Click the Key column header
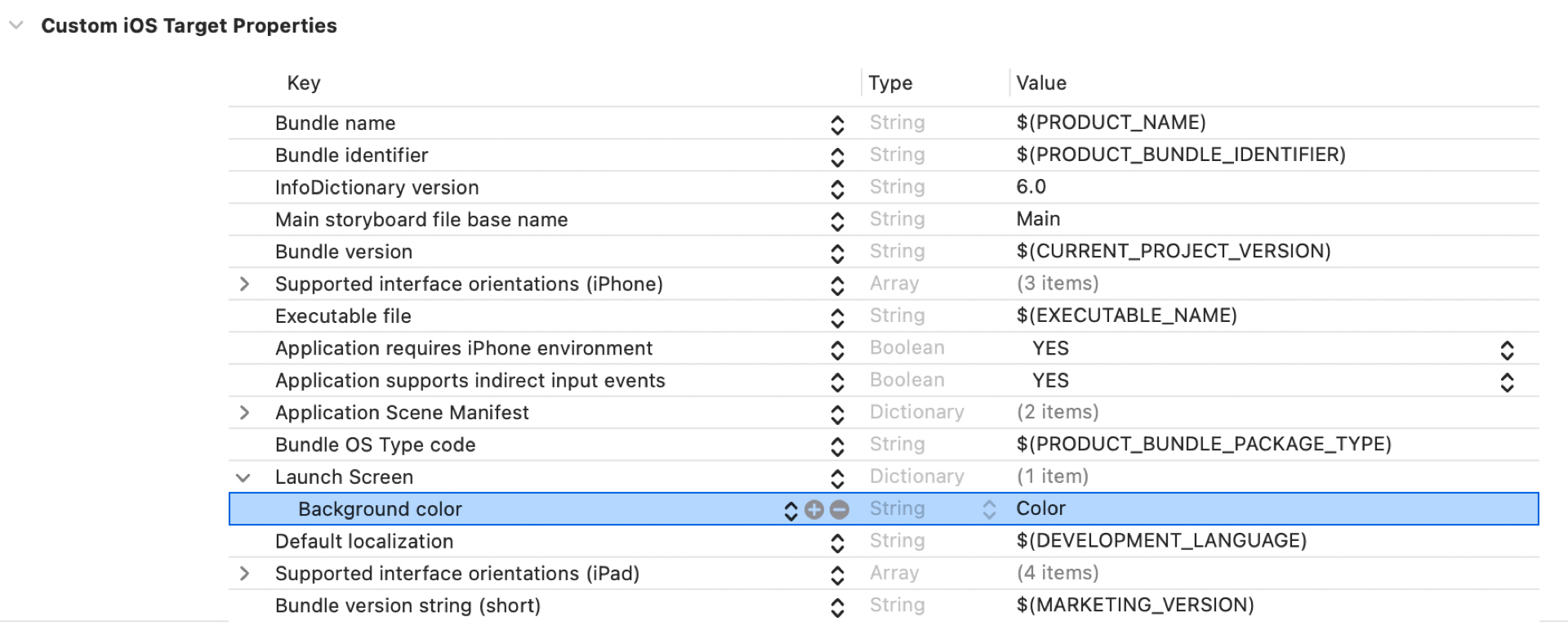This screenshot has height=635, width=1568. [304, 83]
